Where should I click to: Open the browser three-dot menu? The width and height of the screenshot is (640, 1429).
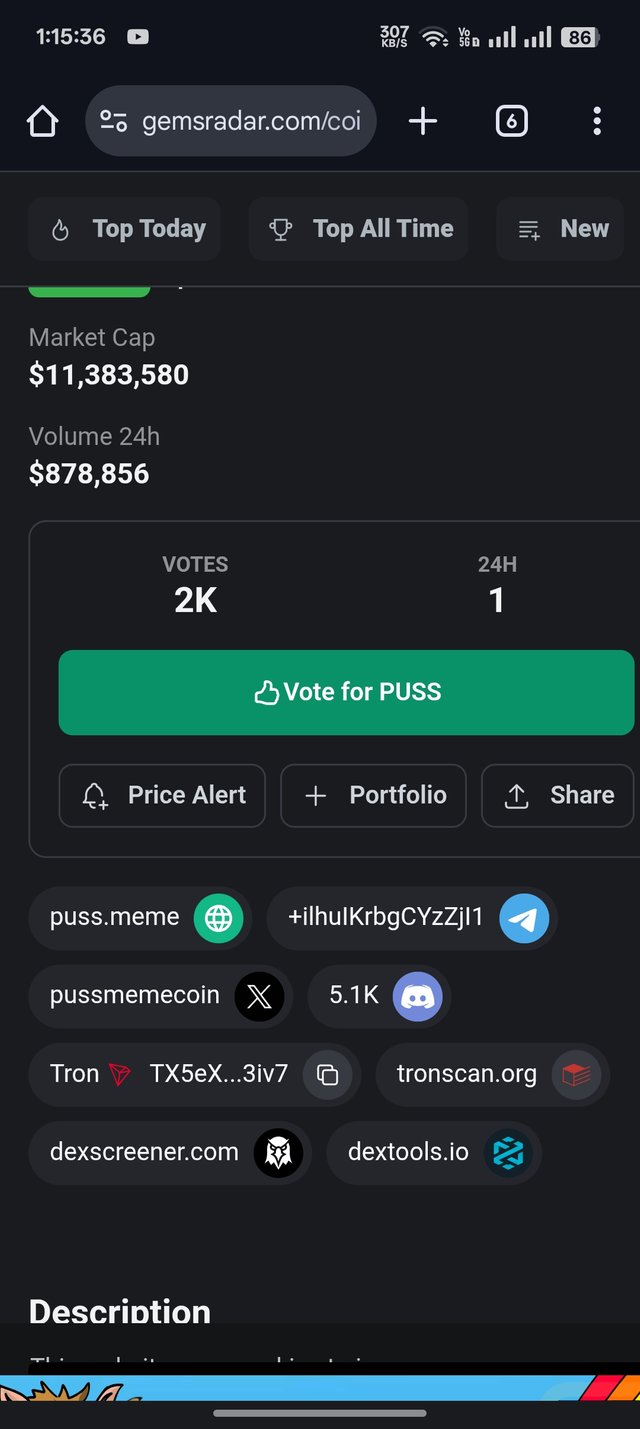[x=597, y=122]
